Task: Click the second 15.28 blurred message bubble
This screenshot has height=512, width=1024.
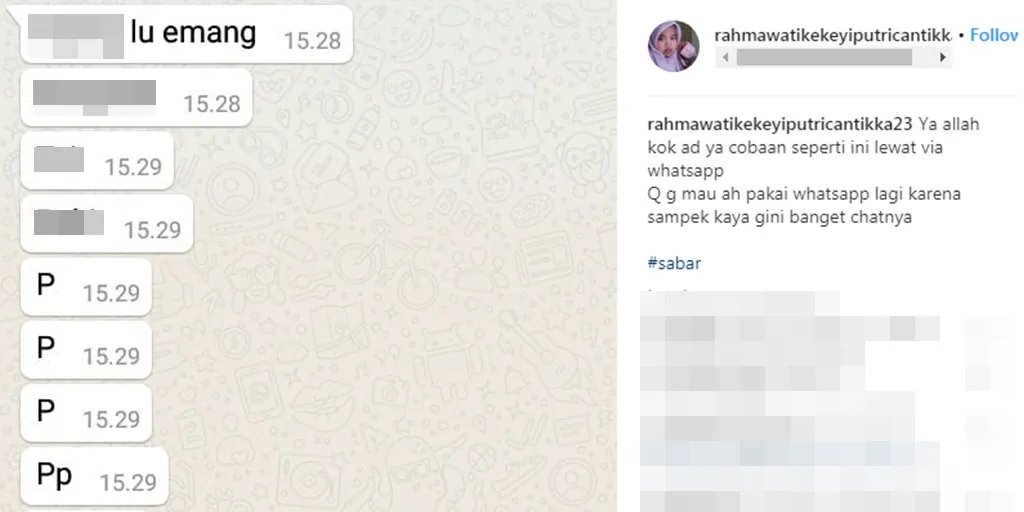Action: point(136,97)
